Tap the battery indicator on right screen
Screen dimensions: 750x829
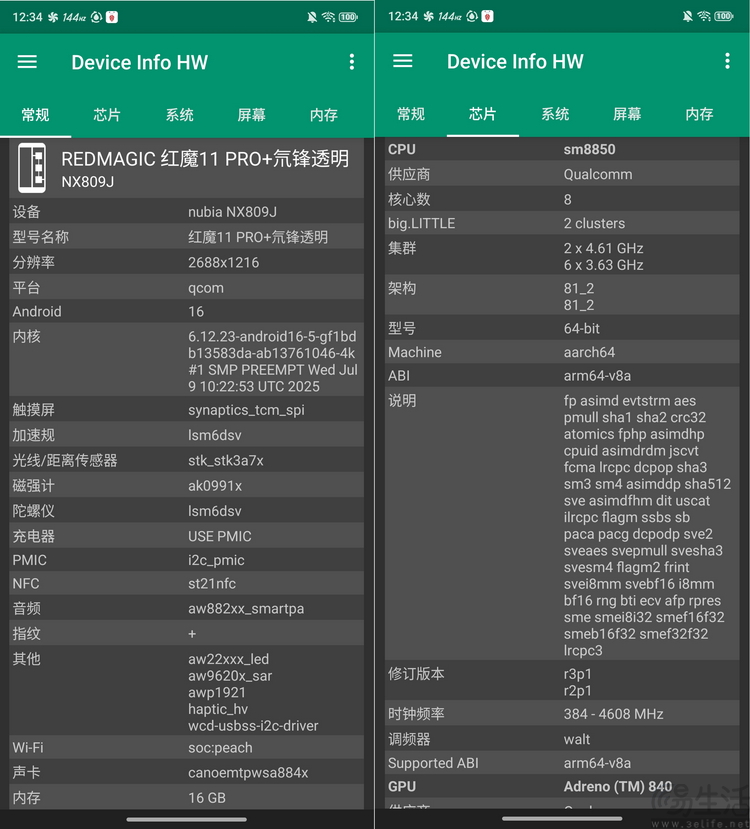[x=723, y=17]
